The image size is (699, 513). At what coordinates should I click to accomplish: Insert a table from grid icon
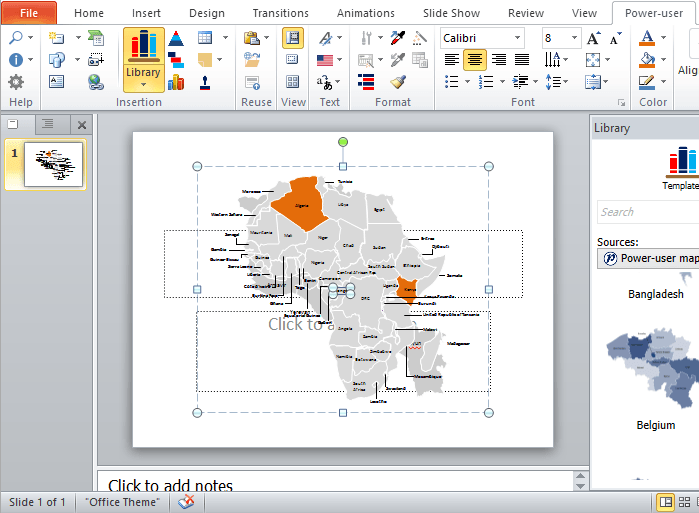coord(205,38)
